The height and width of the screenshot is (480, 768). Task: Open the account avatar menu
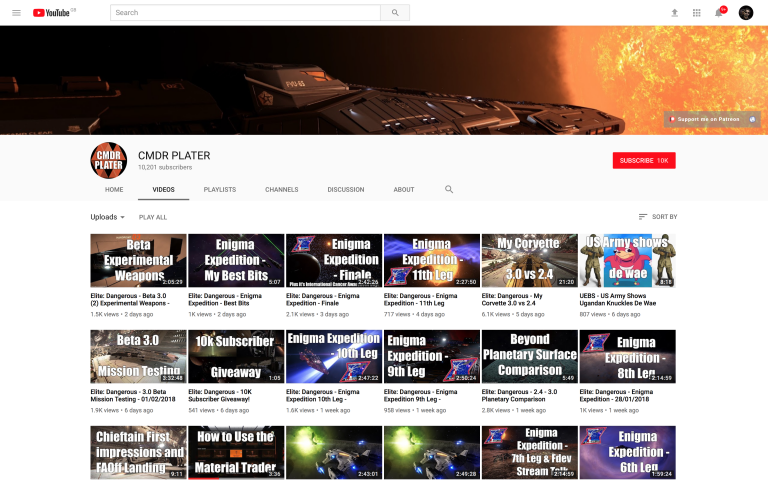click(746, 13)
